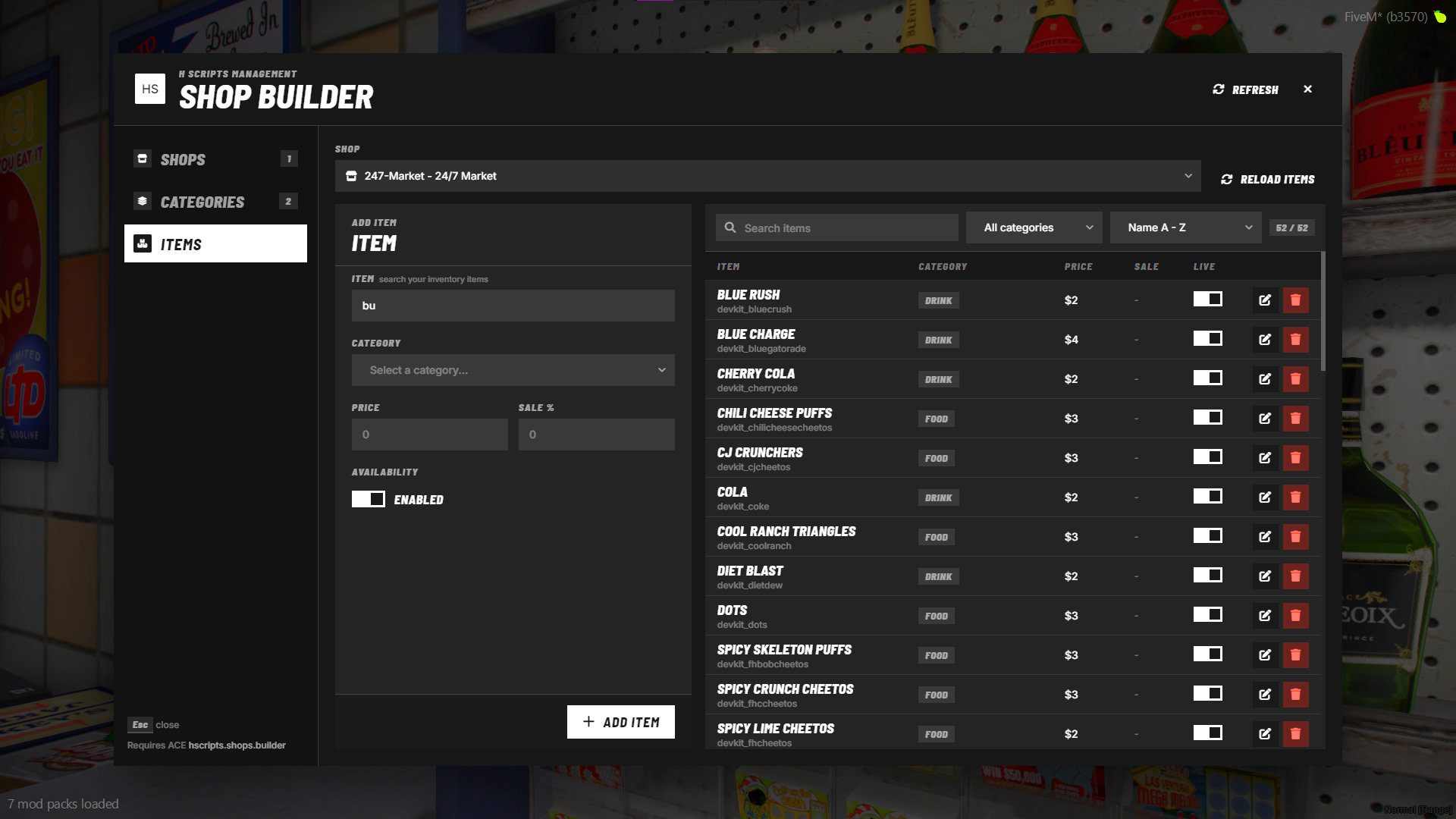This screenshot has width=1456, height=819.
Task: Disable live status for Cola
Action: coord(1208,497)
